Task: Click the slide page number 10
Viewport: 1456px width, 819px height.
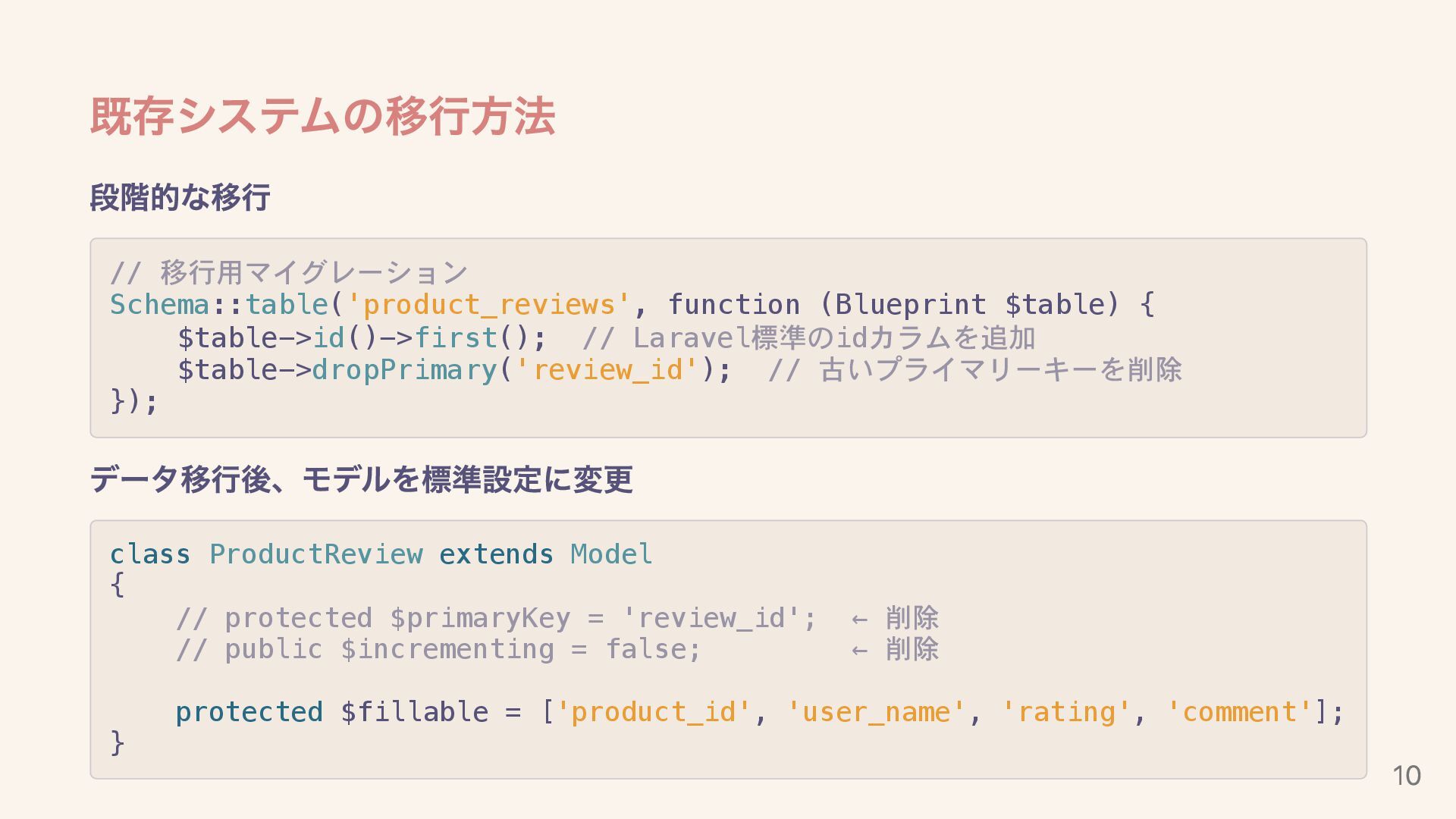Action: (x=1406, y=776)
